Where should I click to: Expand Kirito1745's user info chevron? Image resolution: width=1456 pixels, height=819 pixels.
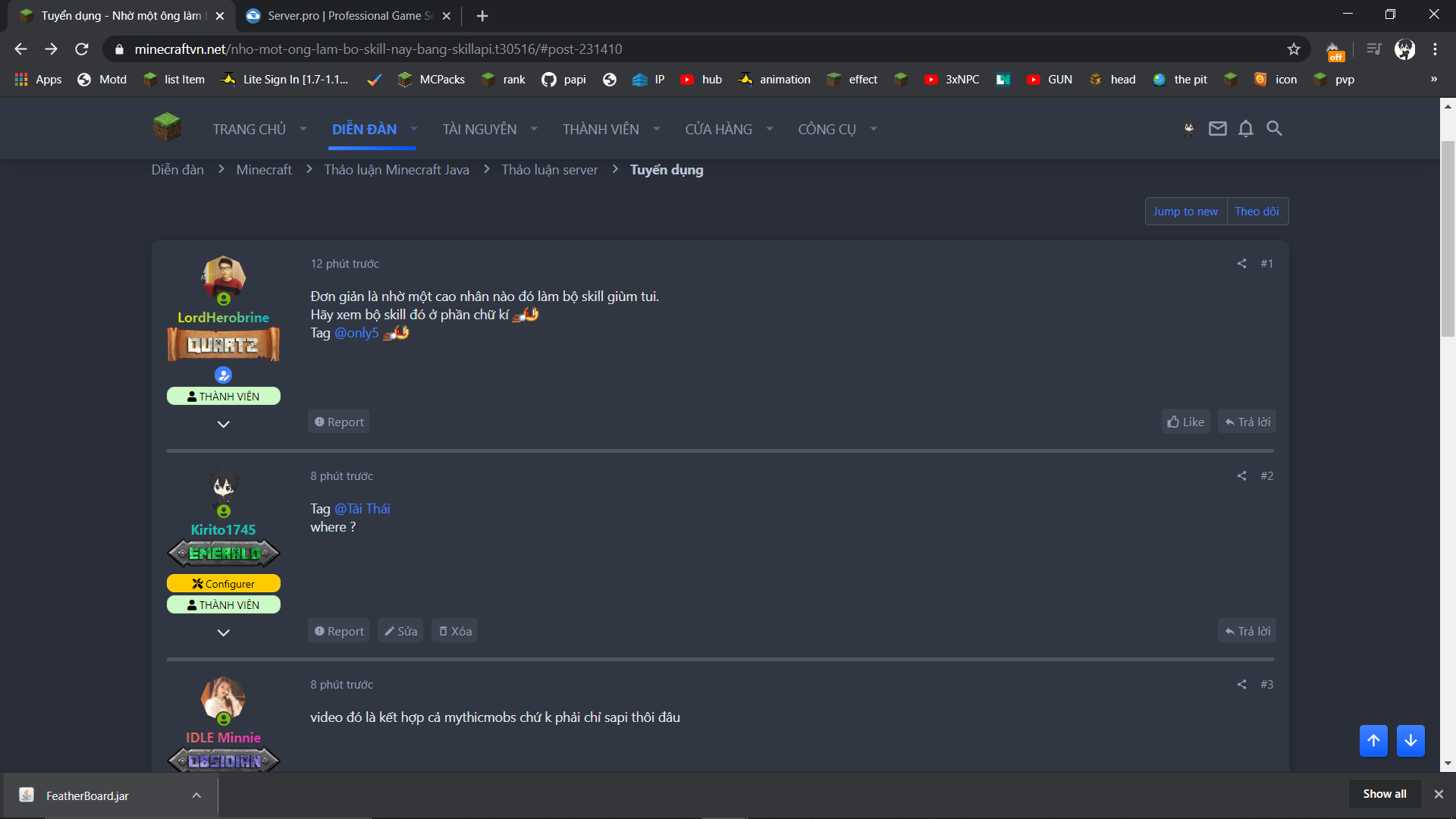[223, 633]
